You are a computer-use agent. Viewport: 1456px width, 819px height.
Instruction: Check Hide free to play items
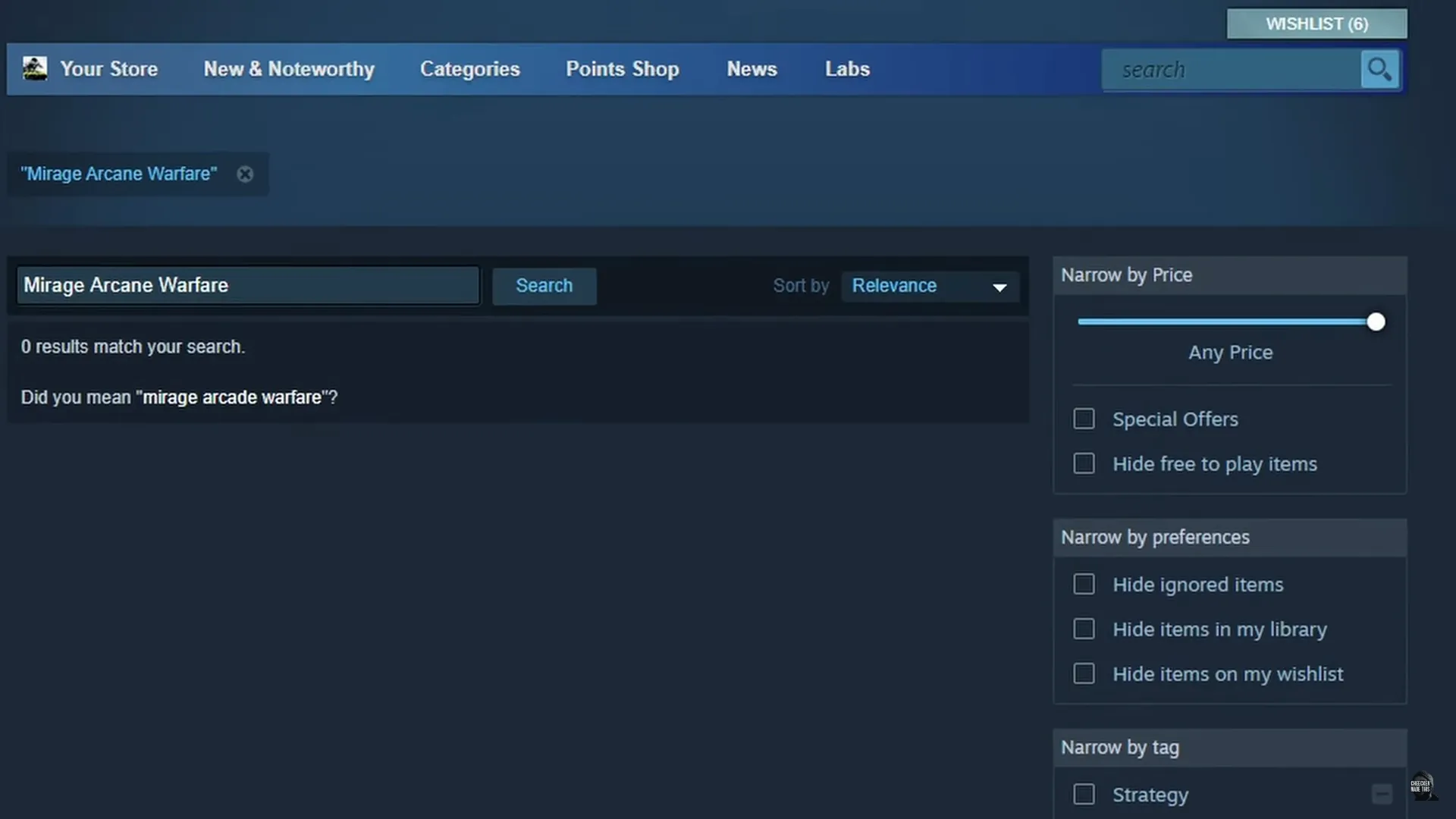(1084, 463)
